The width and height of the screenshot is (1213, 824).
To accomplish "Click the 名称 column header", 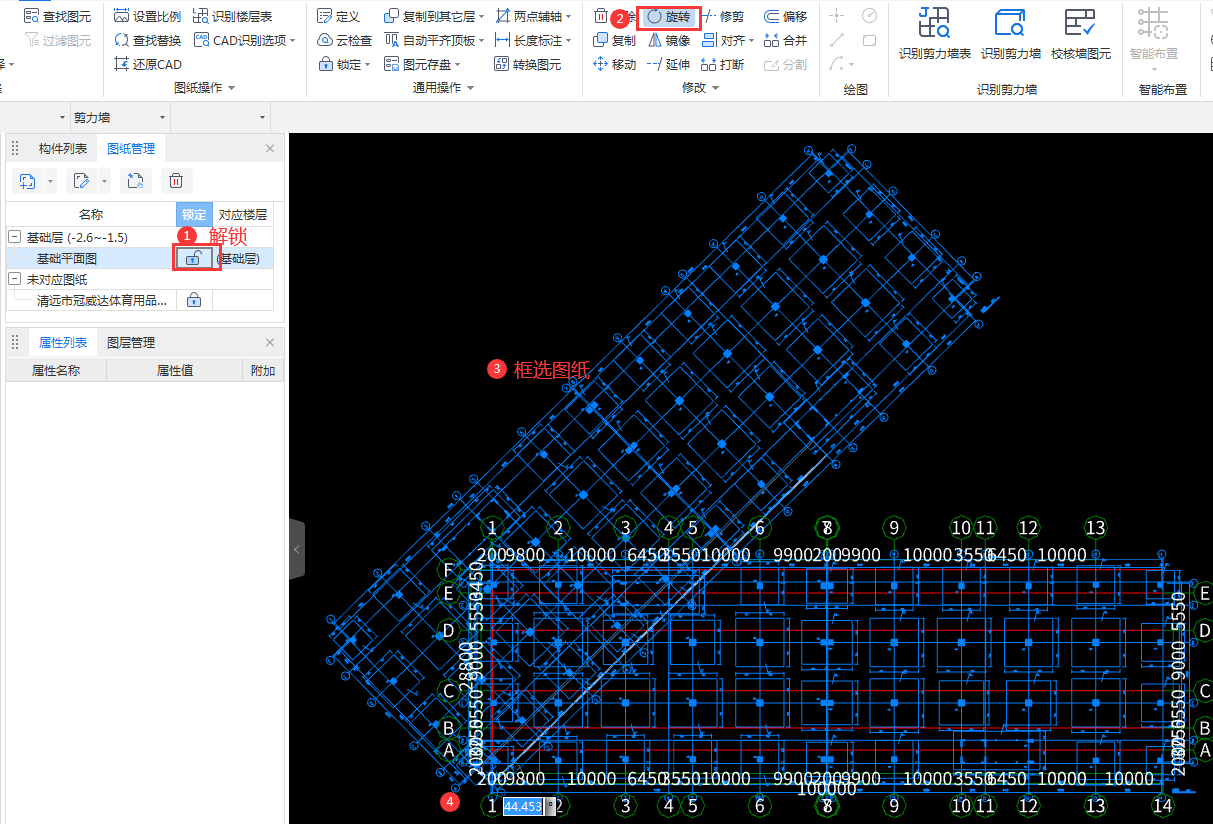I will click(x=91, y=214).
